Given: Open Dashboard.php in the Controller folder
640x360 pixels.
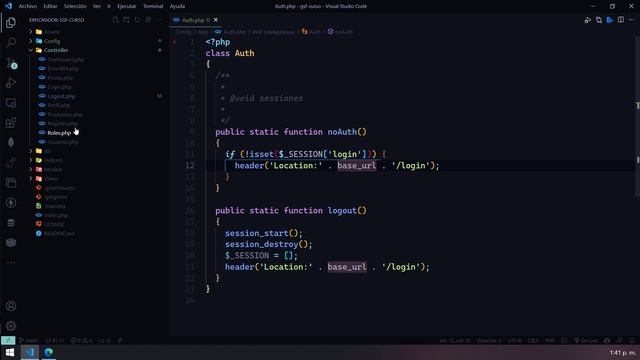Looking at the screenshot, I should pos(65,60).
